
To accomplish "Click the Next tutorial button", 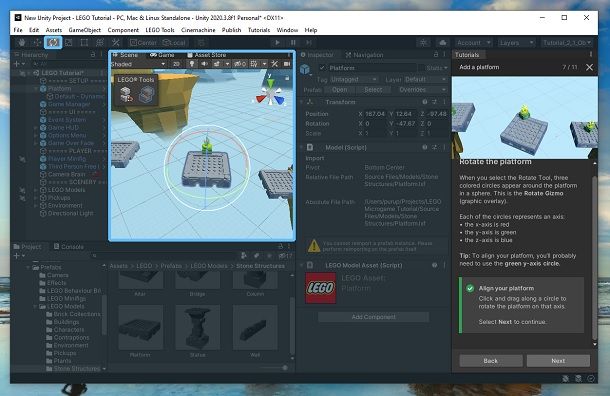I will click(x=558, y=361).
